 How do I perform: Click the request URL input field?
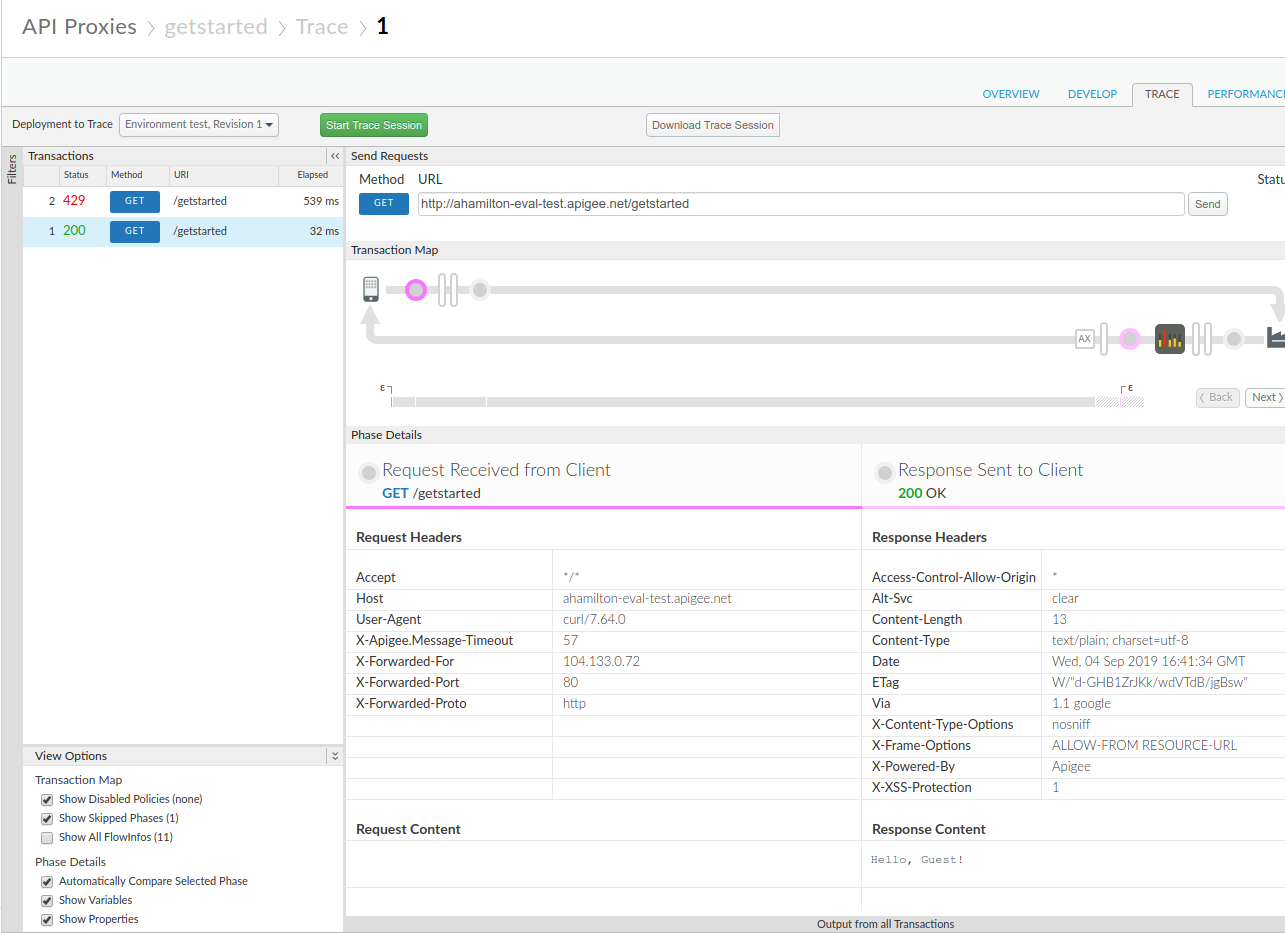tap(800, 204)
